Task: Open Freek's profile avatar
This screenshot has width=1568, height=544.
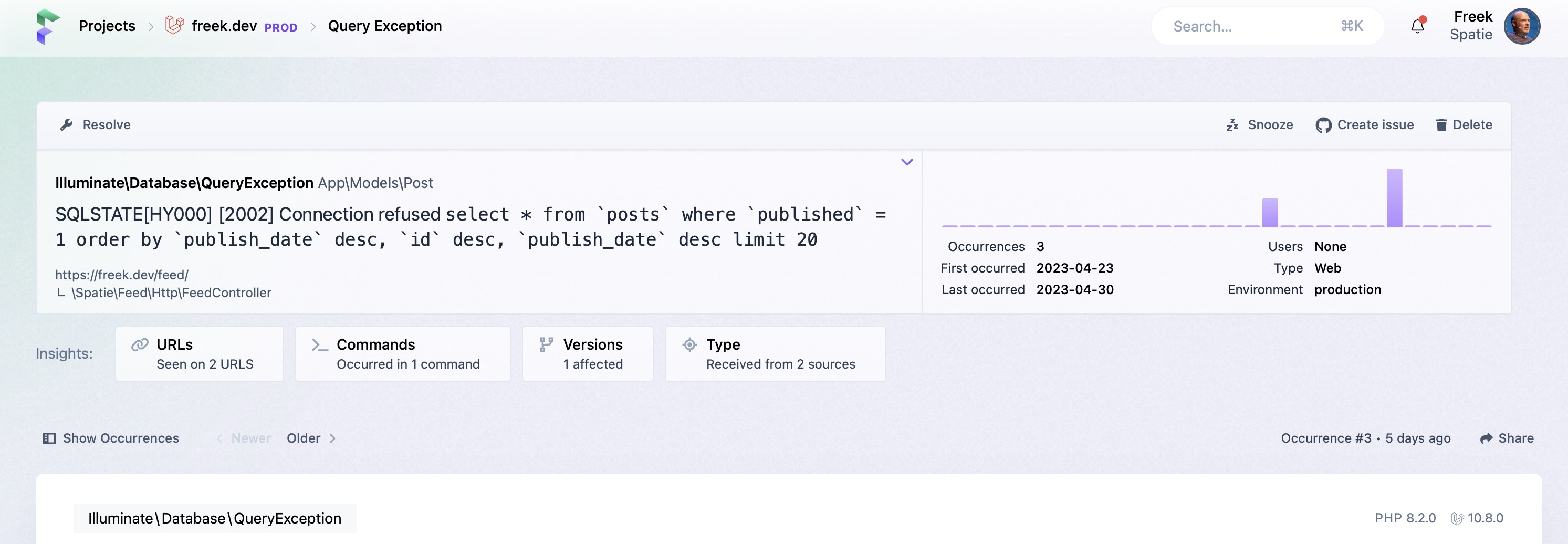Action: (x=1522, y=26)
